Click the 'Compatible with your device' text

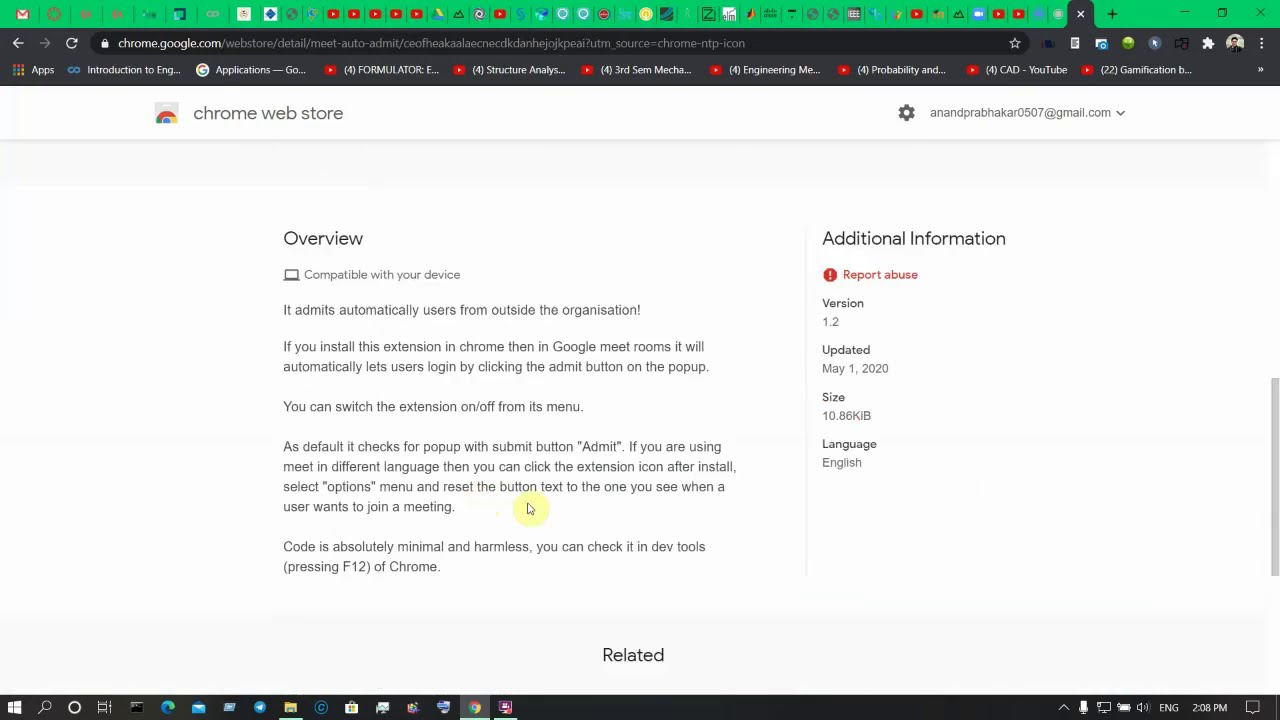382,275
